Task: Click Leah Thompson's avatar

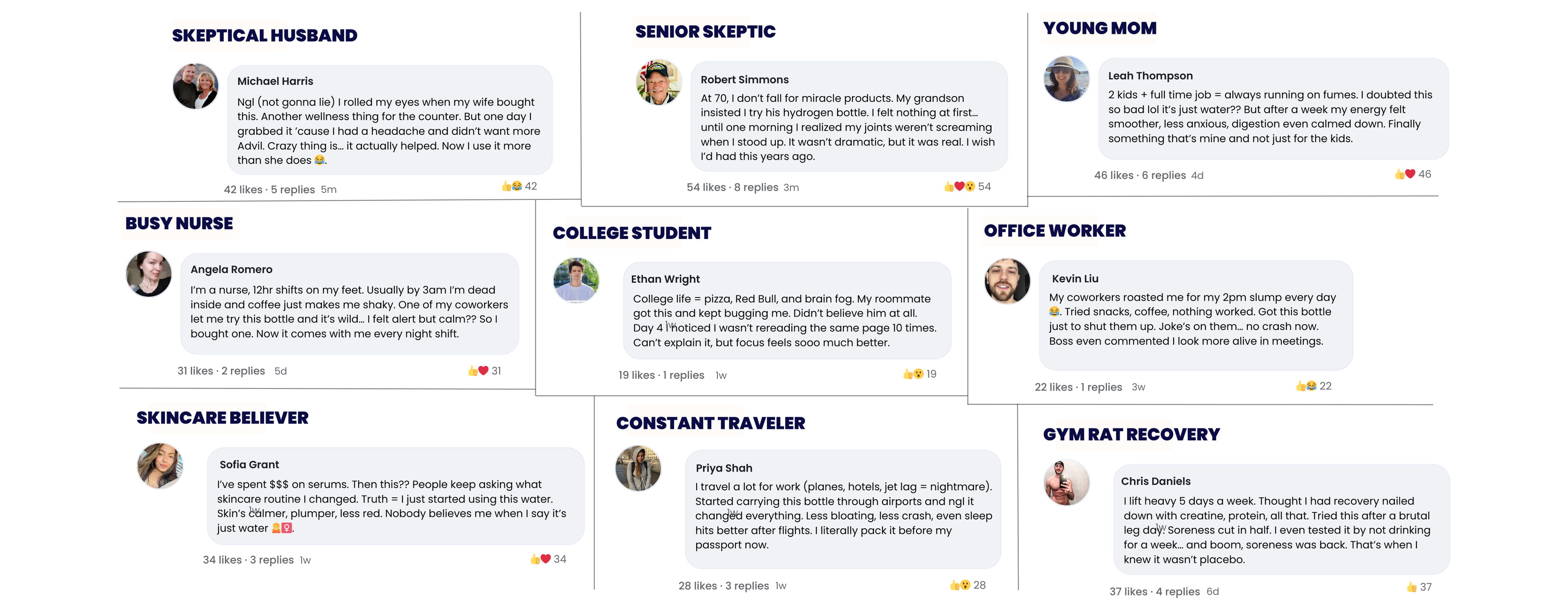Action: 1066,79
